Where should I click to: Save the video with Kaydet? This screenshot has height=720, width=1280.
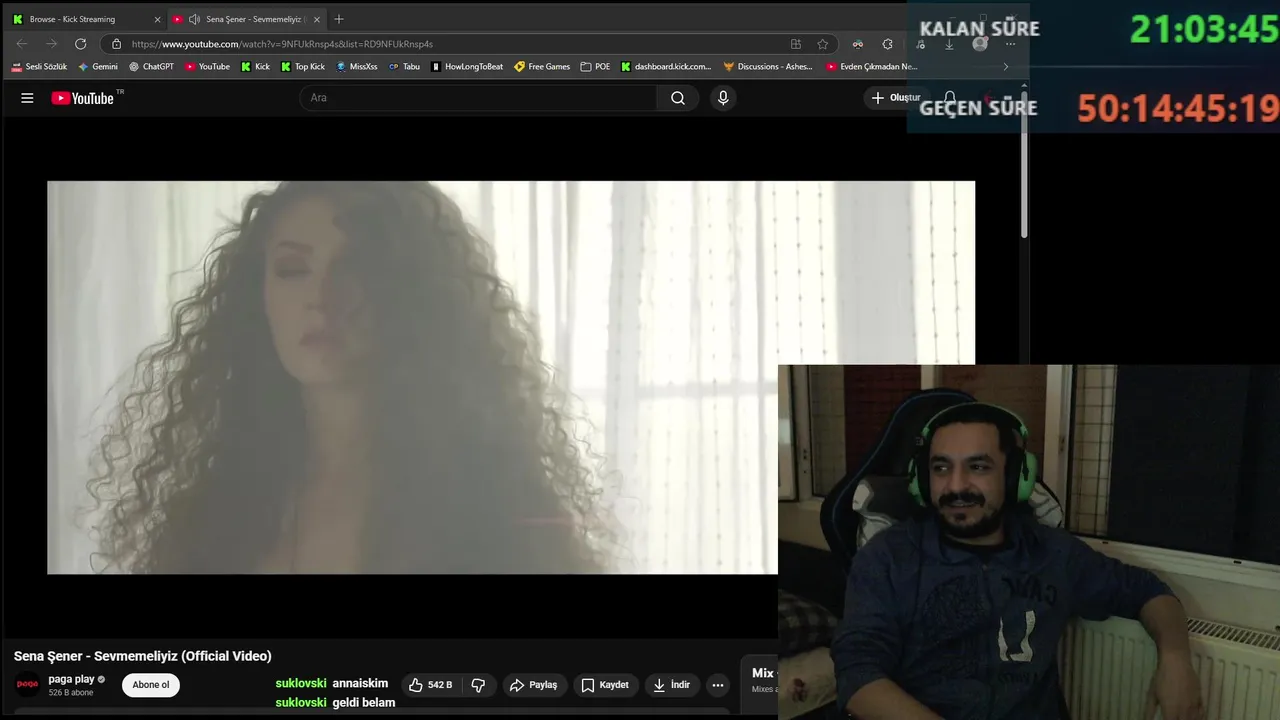tap(605, 685)
